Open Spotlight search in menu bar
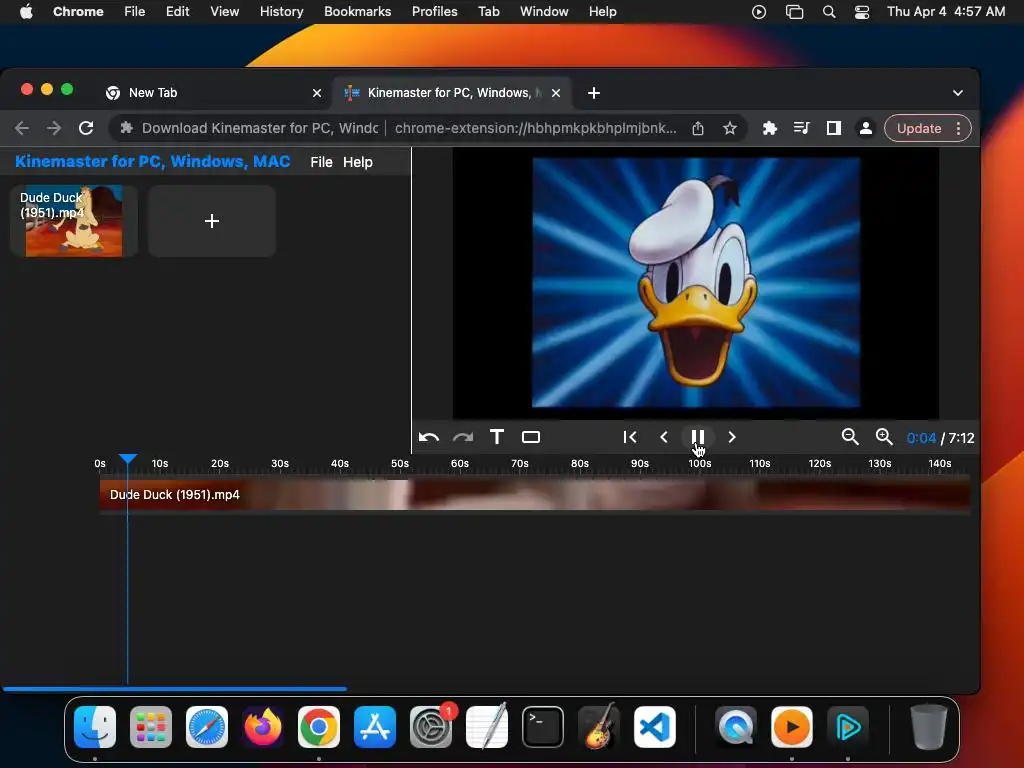 pyautogui.click(x=829, y=11)
